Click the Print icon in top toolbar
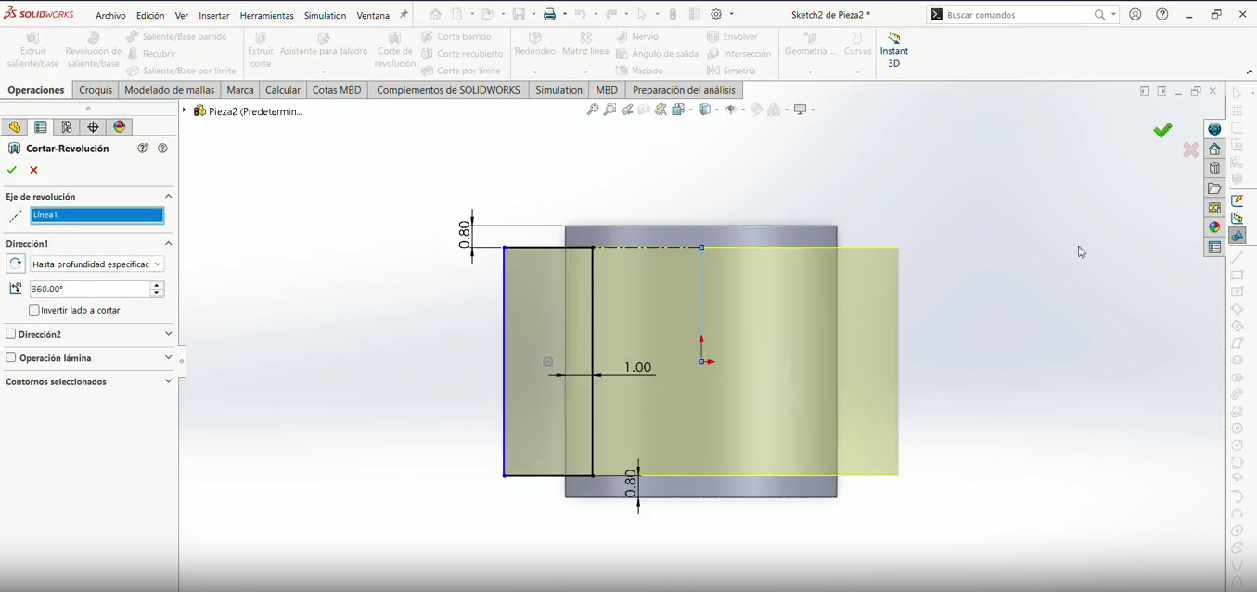Screen dimensions: 1257x592 pos(549,15)
